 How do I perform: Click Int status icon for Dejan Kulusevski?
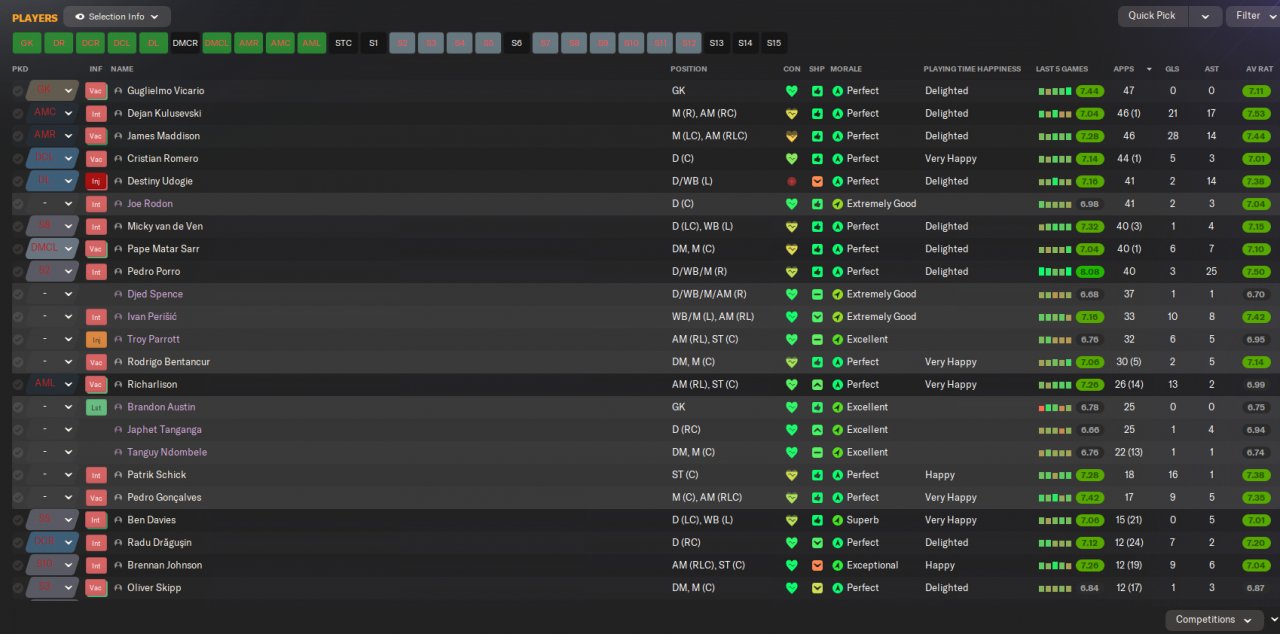pos(96,114)
